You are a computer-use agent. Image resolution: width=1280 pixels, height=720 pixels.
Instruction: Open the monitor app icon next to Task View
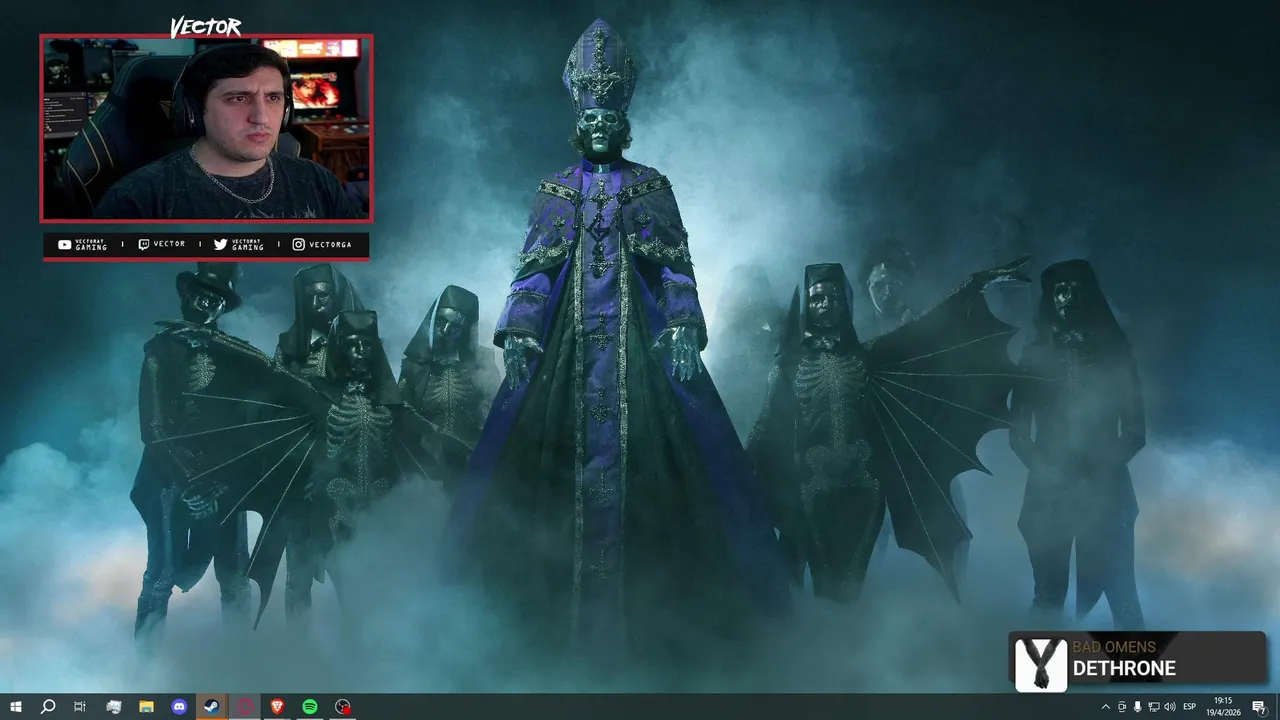click(x=114, y=707)
